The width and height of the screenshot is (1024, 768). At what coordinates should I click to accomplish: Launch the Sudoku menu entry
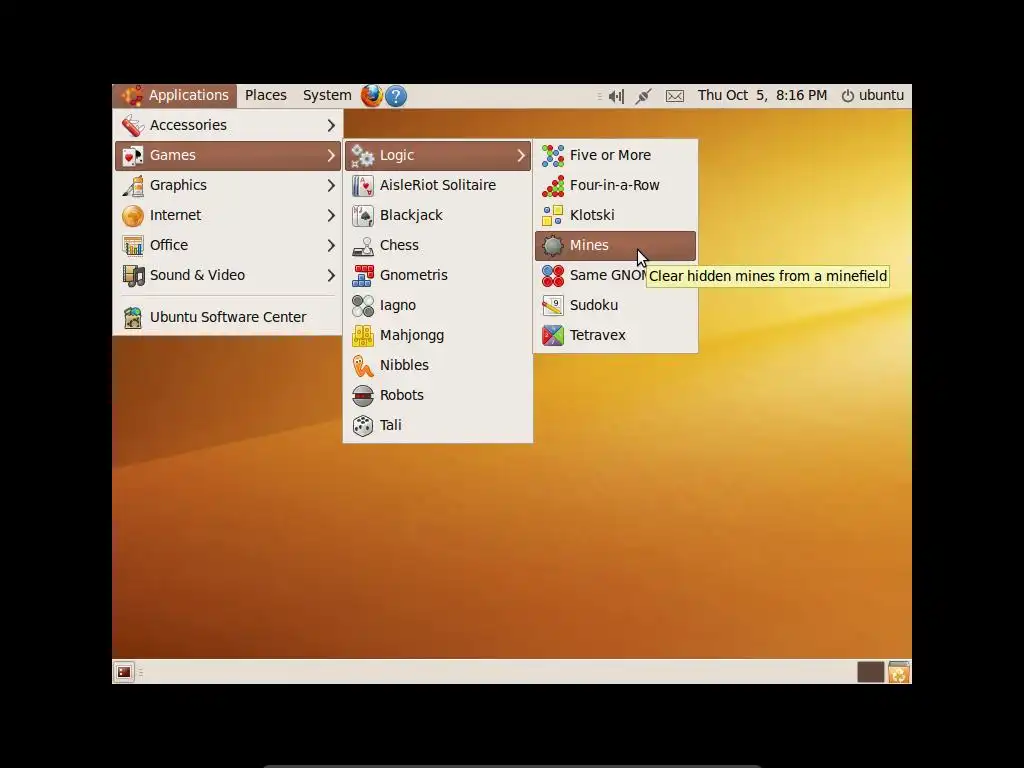615,306
